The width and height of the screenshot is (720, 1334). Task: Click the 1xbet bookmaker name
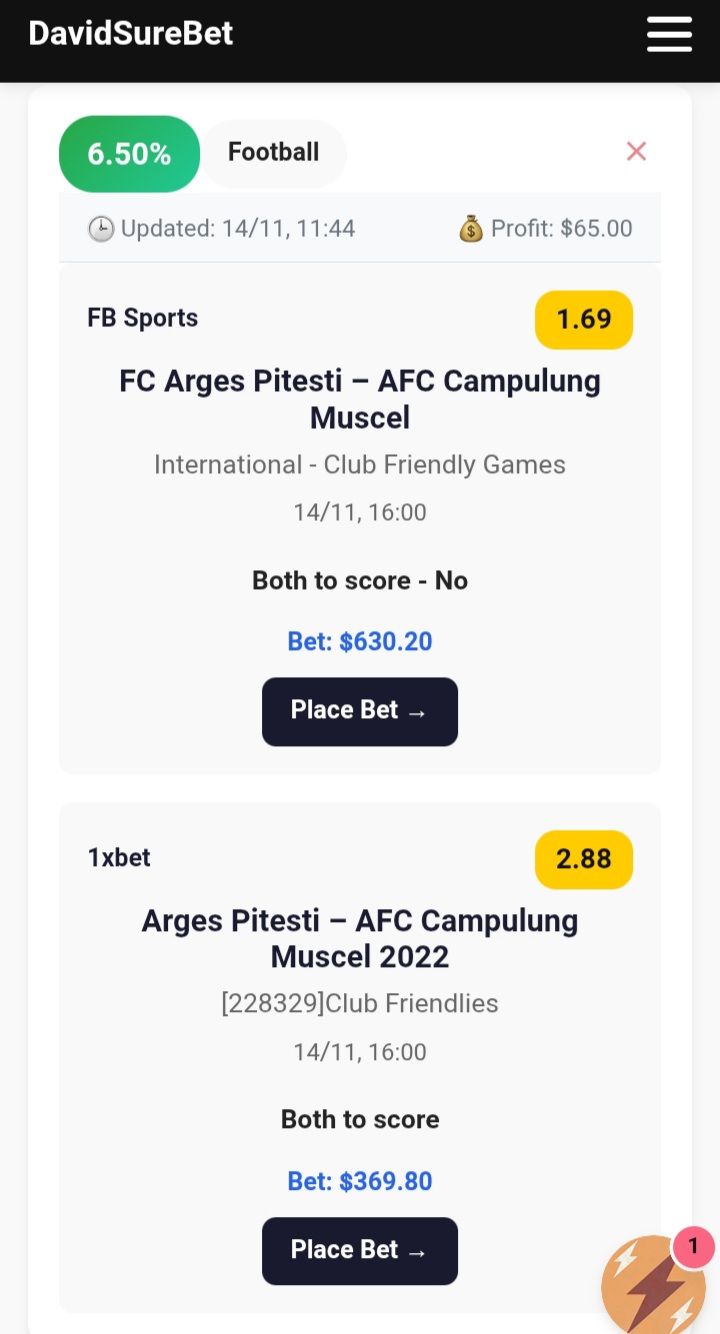(x=119, y=857)
